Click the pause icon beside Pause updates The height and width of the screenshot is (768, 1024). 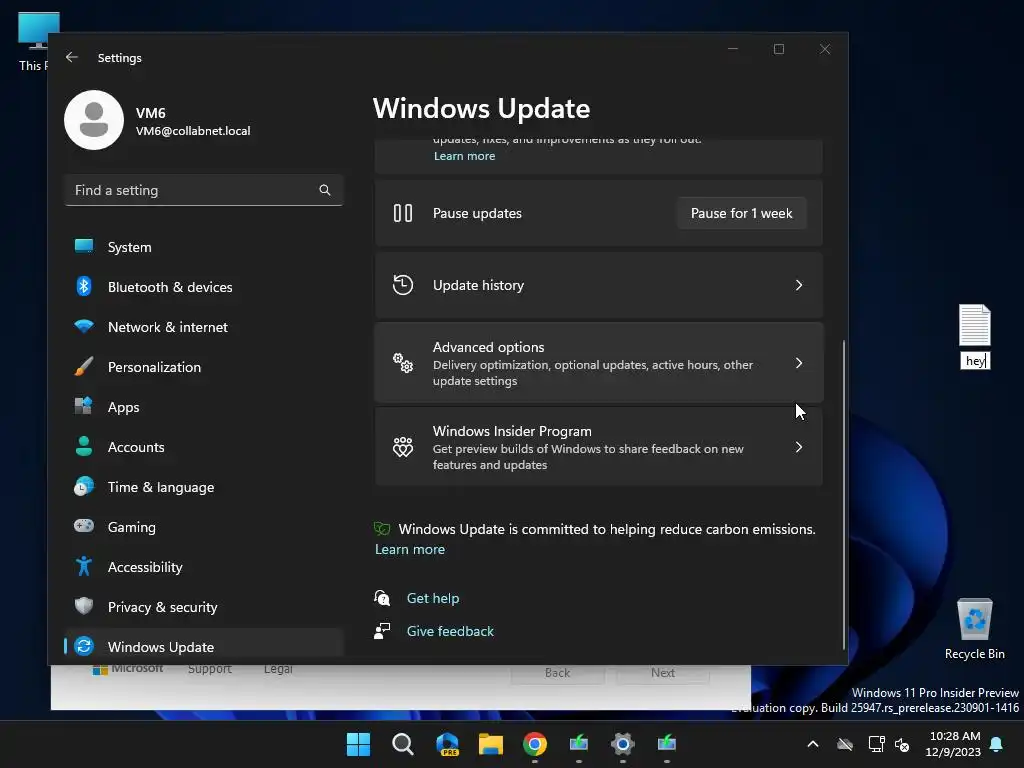403,213
